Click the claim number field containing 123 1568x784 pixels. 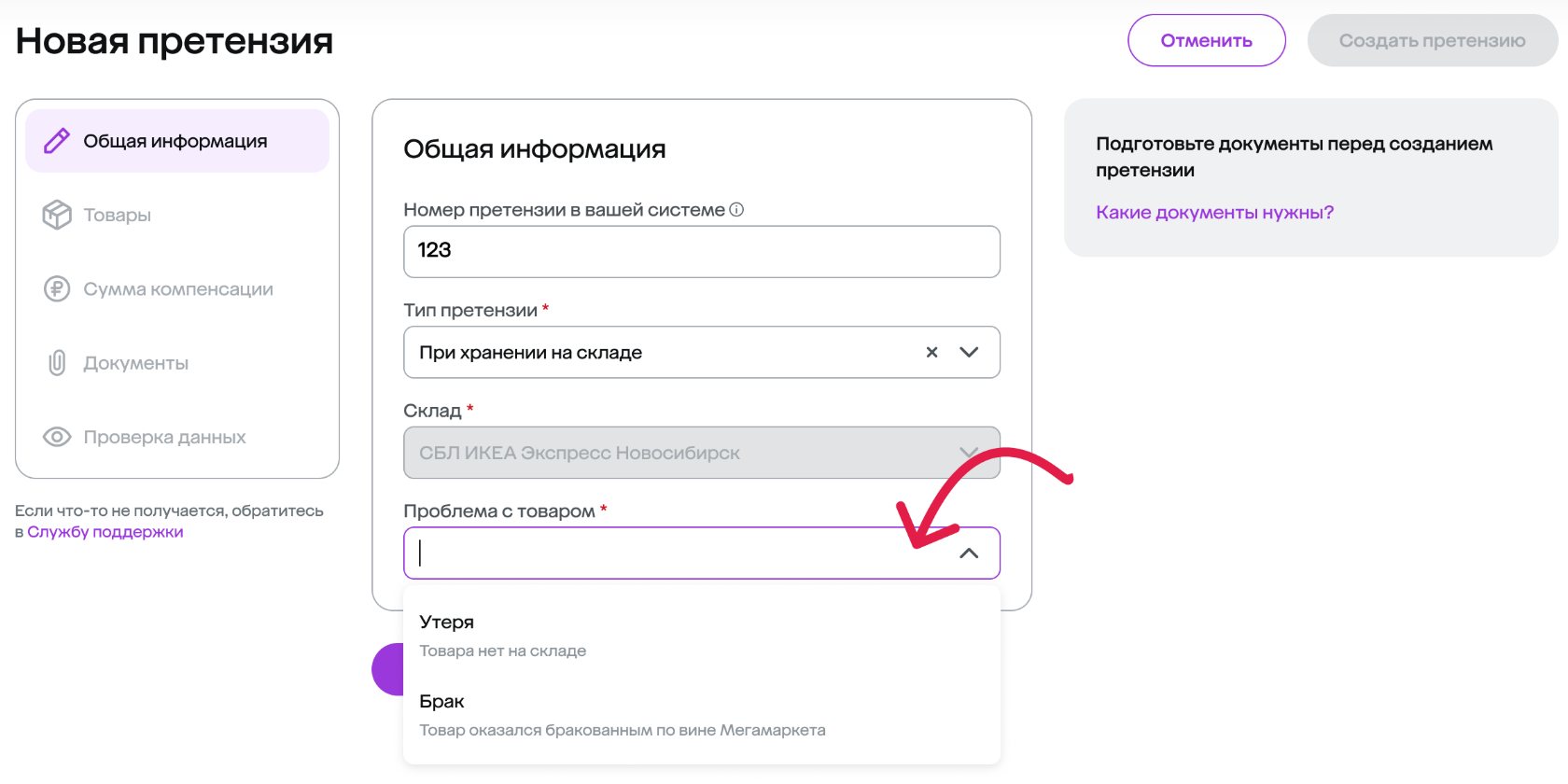tap(702, 251)
